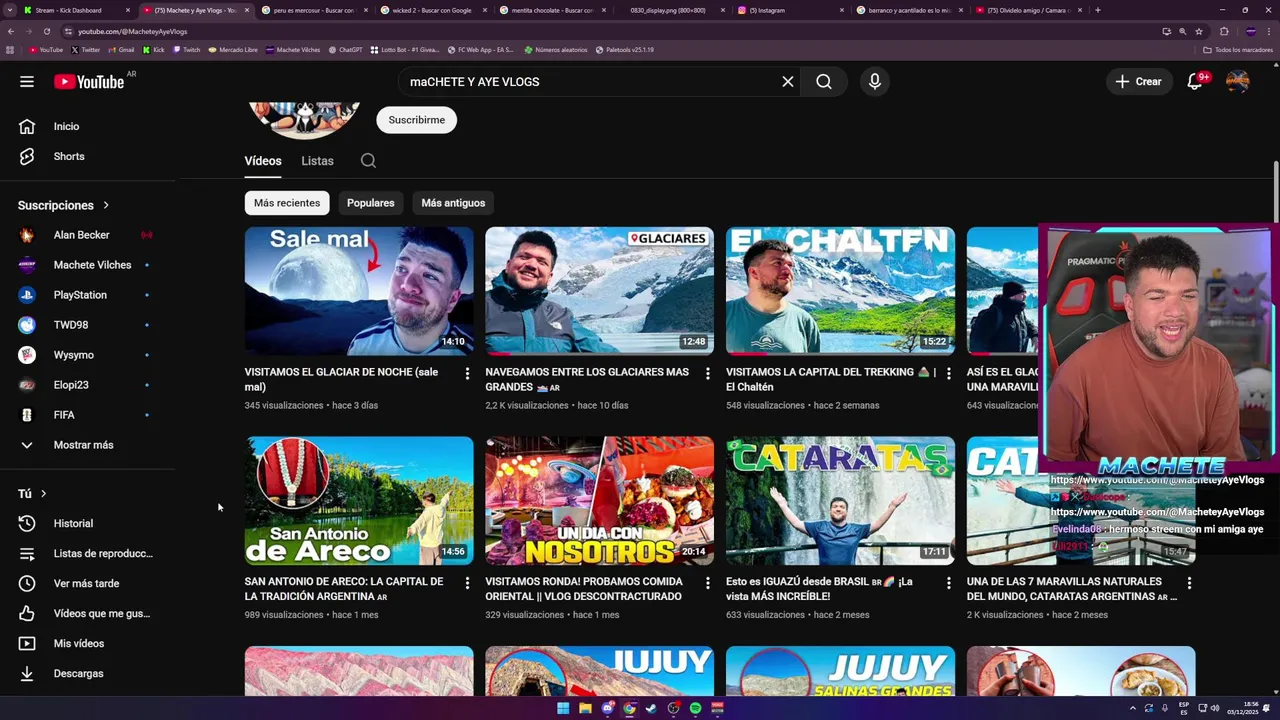
Task: Open San Antonio de Areco thumbnail
Action: 359,501
